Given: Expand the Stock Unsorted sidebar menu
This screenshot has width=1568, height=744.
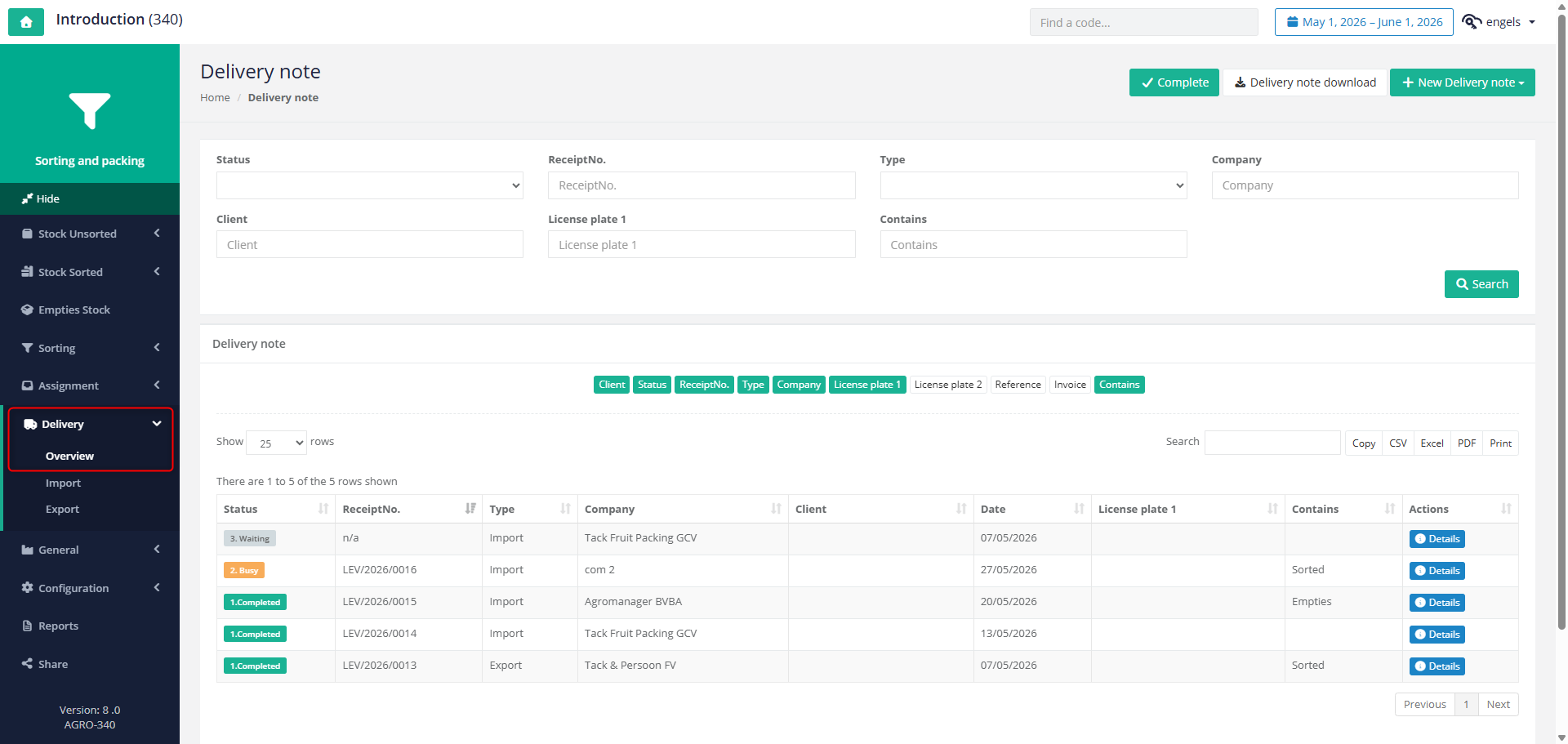Looking at the screenshot, I should pyautogui.click(x=90, y=234).
